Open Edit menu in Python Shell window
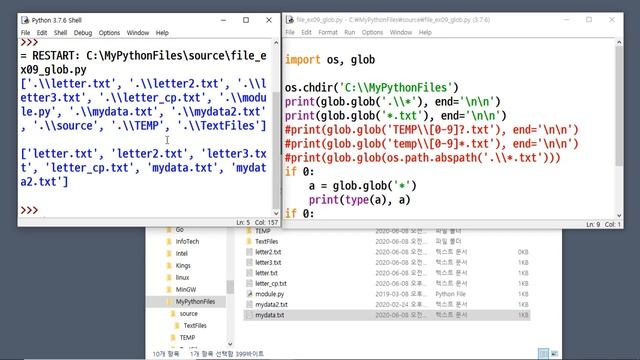The width and height of the screenshot is (640, 360). coord(42,33)
